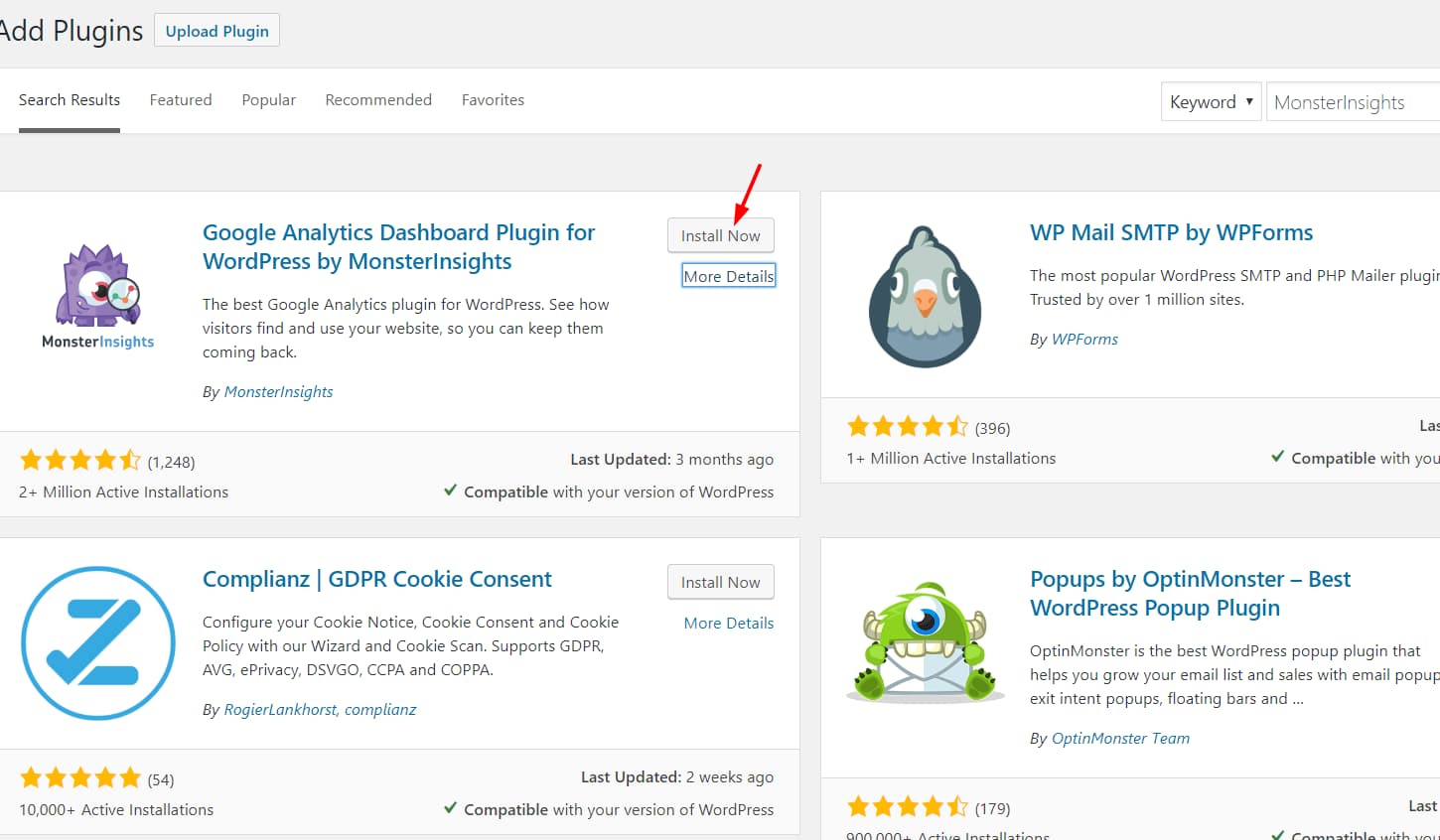Switch to the Featured plugins tab
This screenshot has width=1440, height=840.
(181, 99)
